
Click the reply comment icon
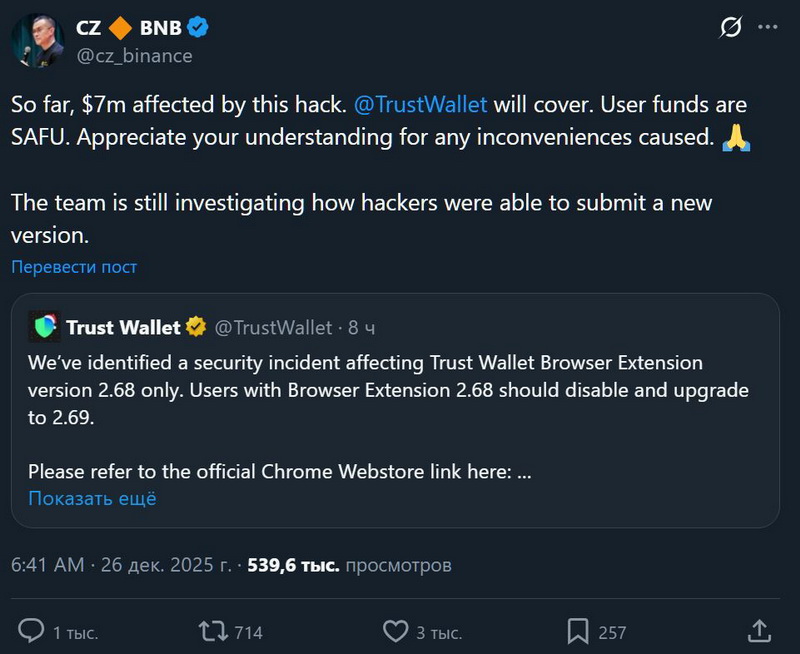pos(32,631)
